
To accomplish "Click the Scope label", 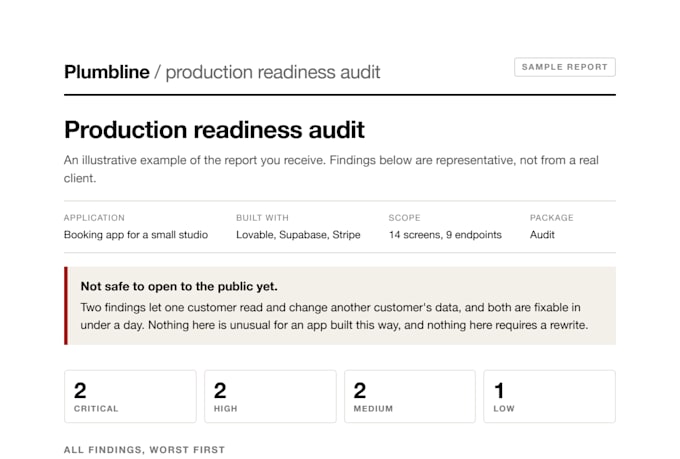I will (405, 218).
